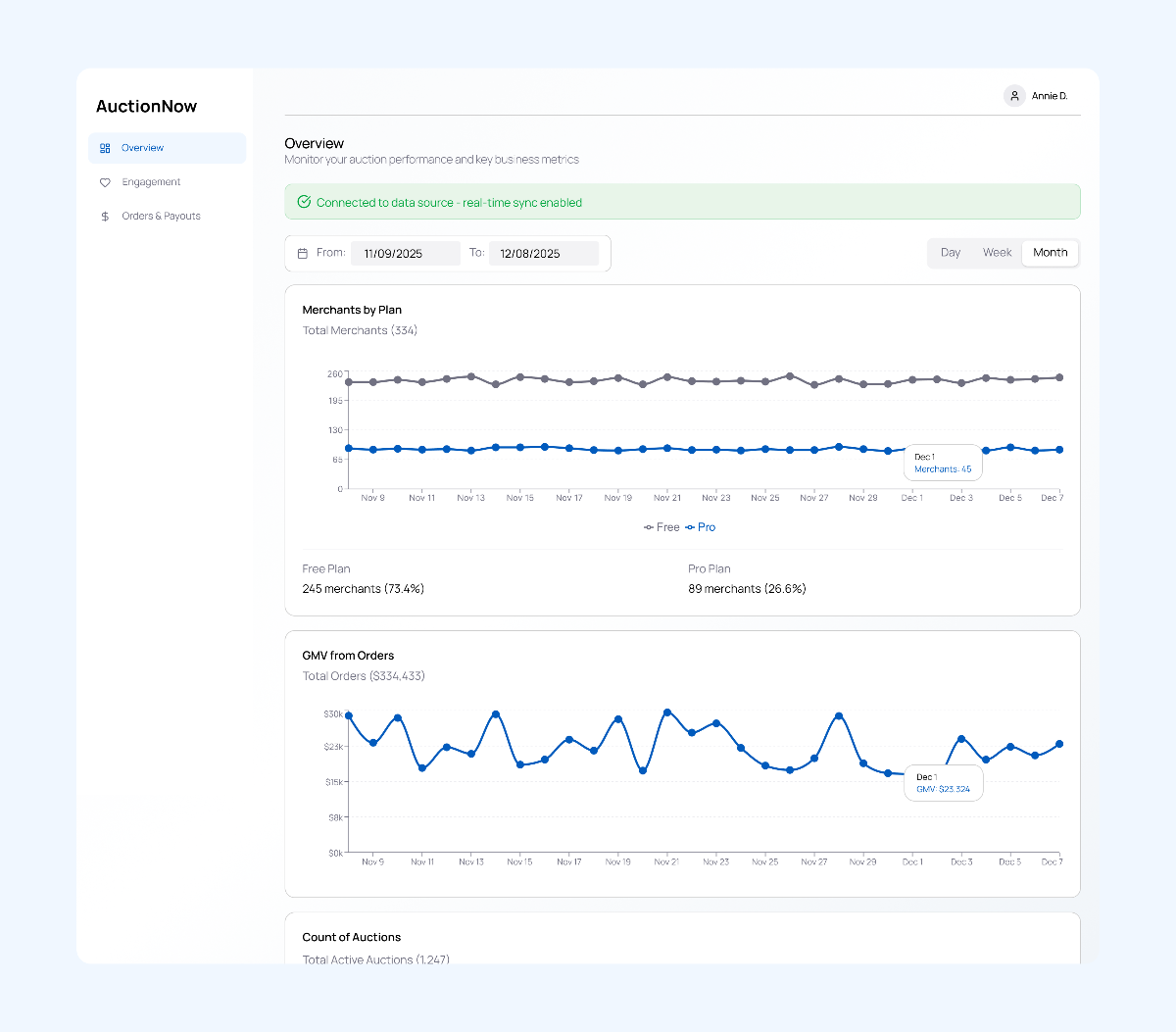Open the calendar icon beside the date range
This screenshot has width=1176, height=1032.
(303, 252)
